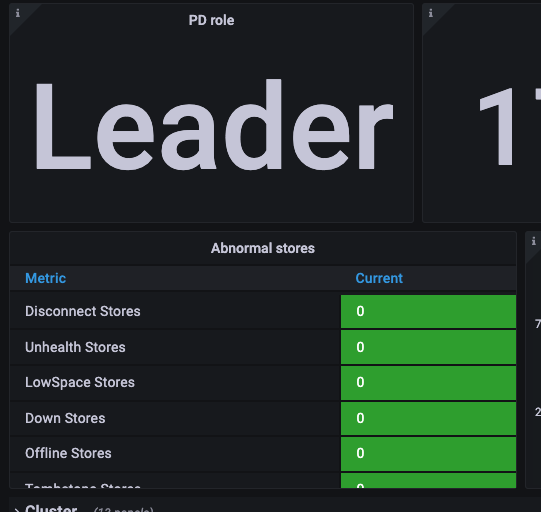
Task: Click green value cell for Unhealth Stores
Action: (428, 347)
